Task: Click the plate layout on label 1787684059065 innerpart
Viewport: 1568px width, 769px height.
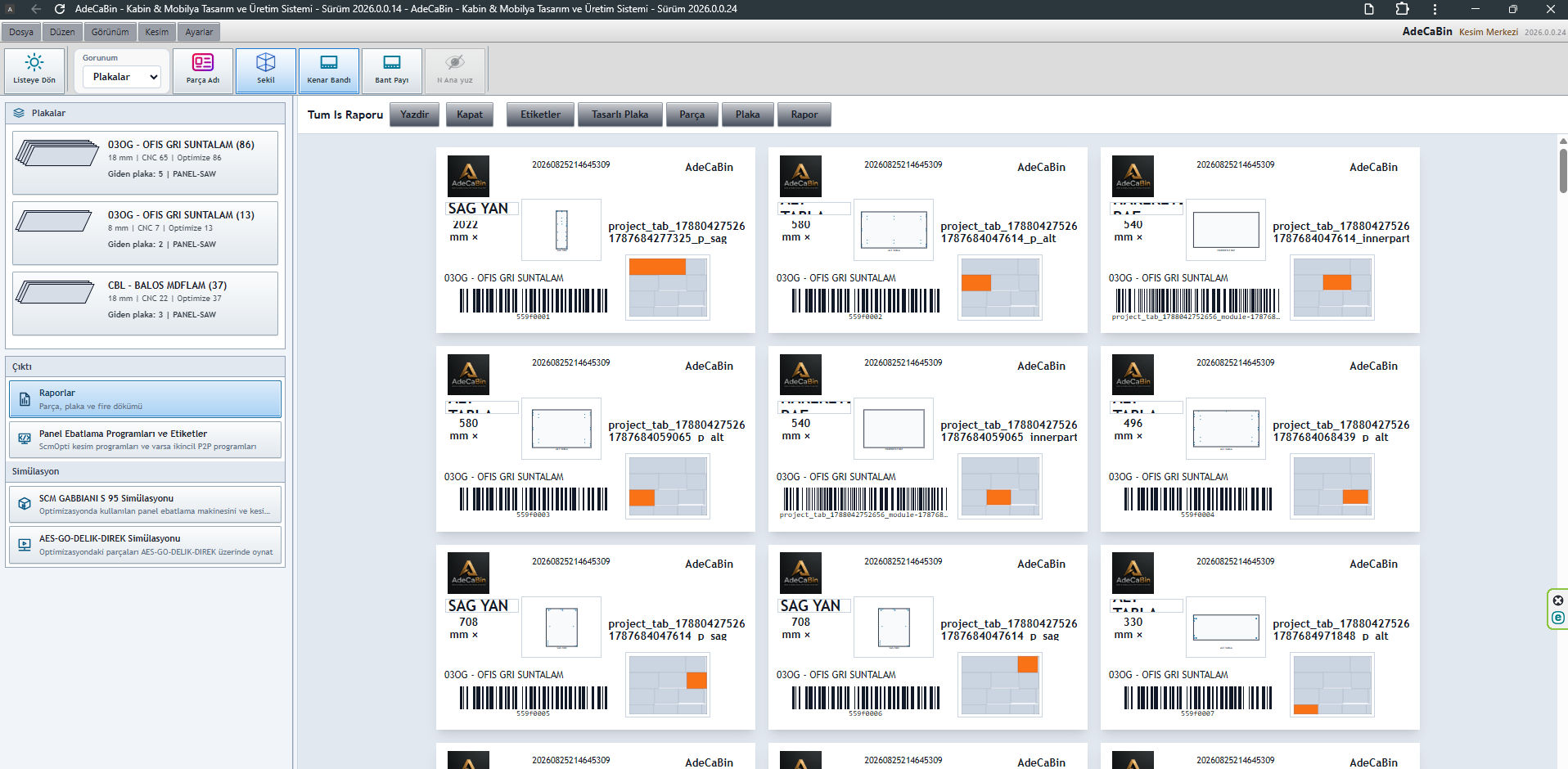Action: (x=1000, y=486)
